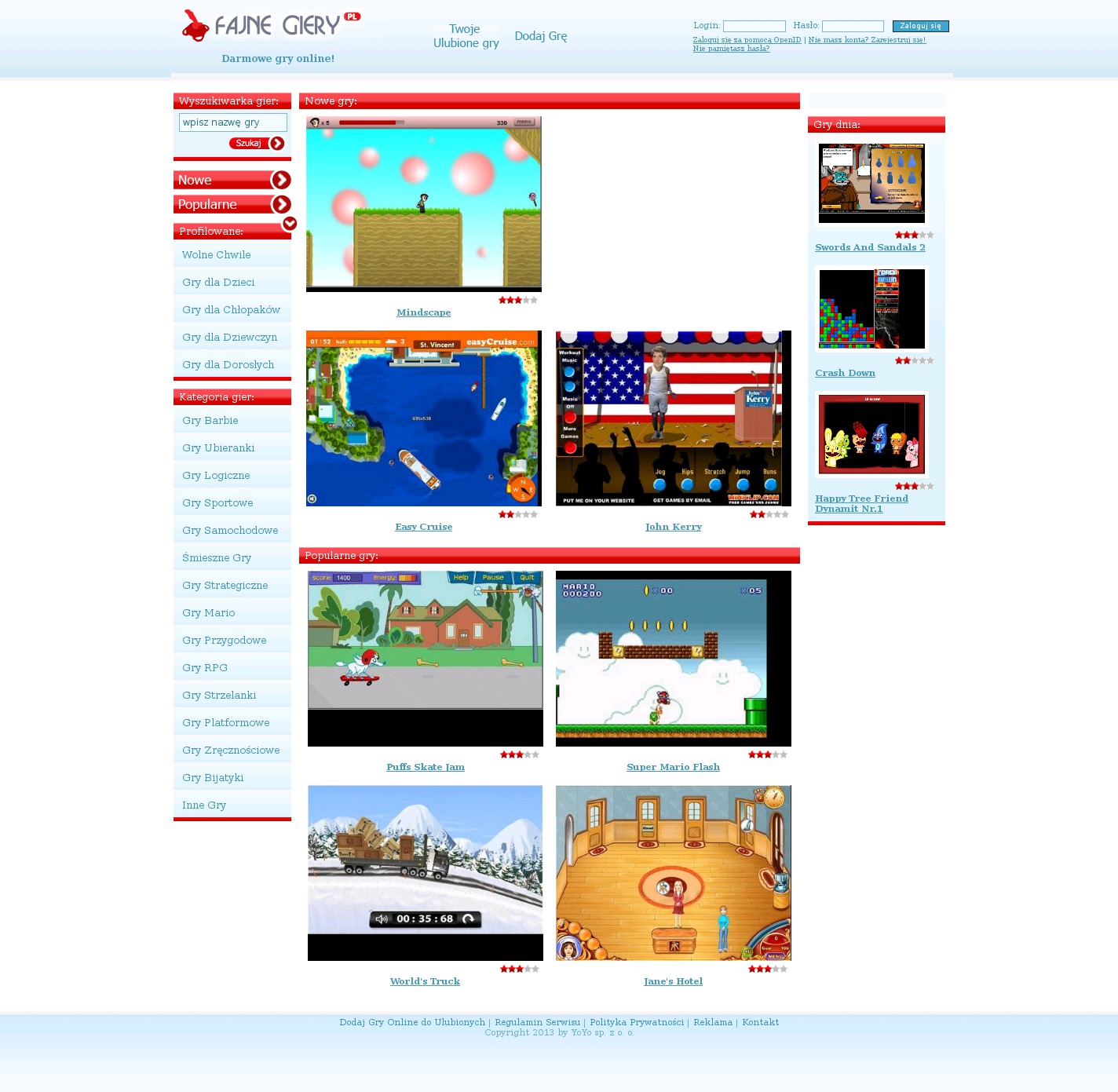
Task: Click the Swords And Sandals 2 link
Action: coord(870,247)
